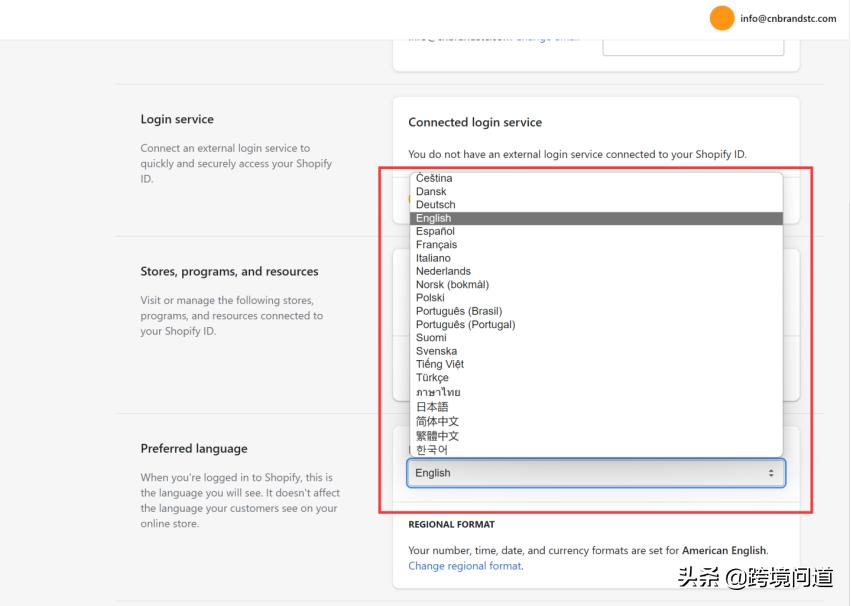The width and height of the screenshot is (851, 606).
Task: Choose Italiano as preferred language
Action: 433,258
